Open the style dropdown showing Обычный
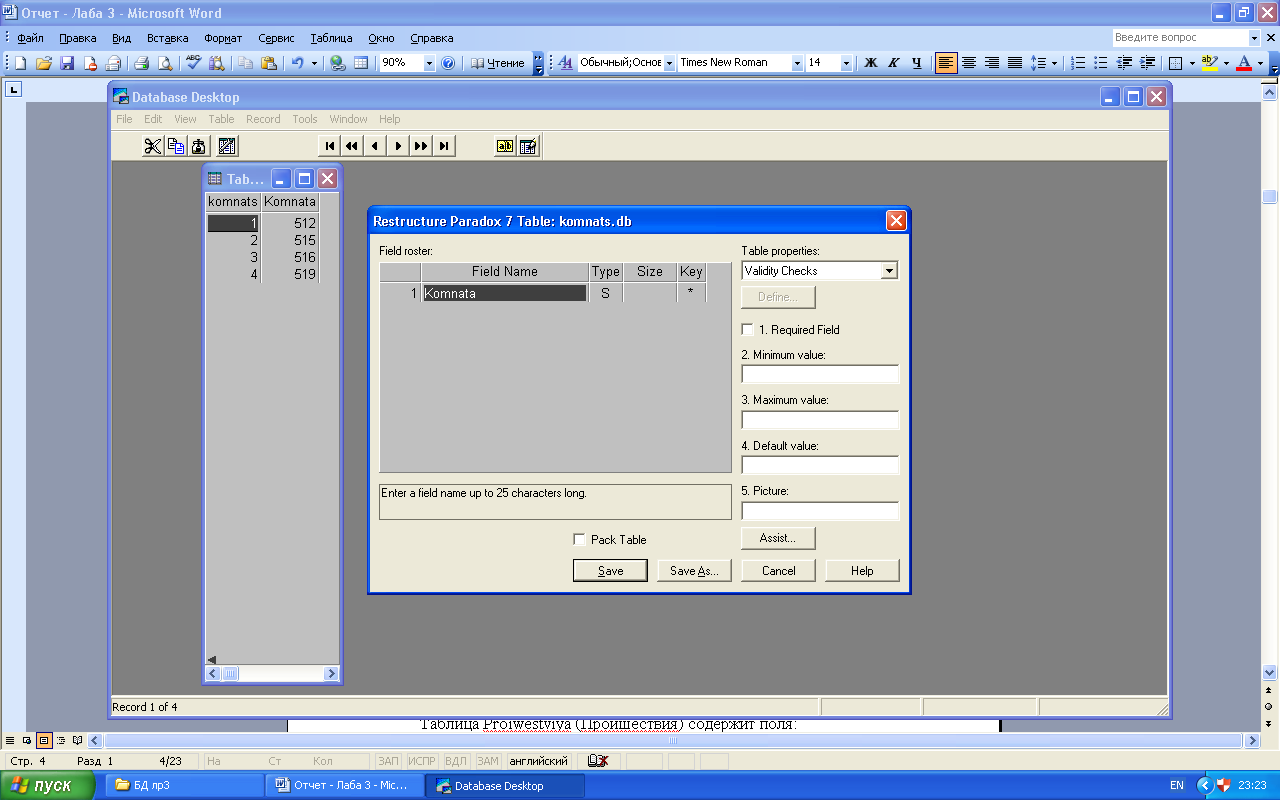 point(669,63)
